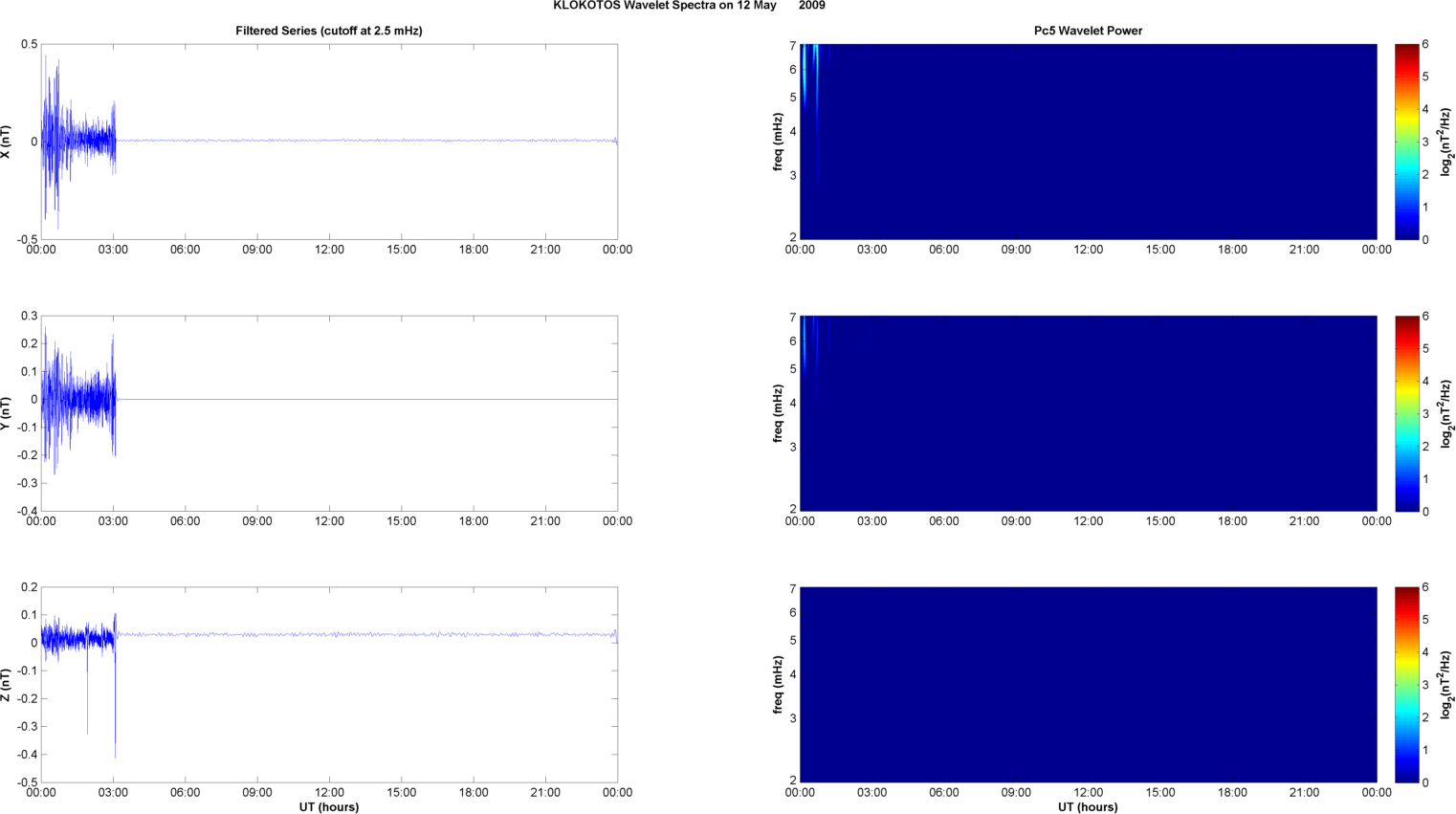The image size is (1456, 814).
Task: Click the log2(nT²/Hz) label of the bottom colorbar
Action: pos(1445,685)
